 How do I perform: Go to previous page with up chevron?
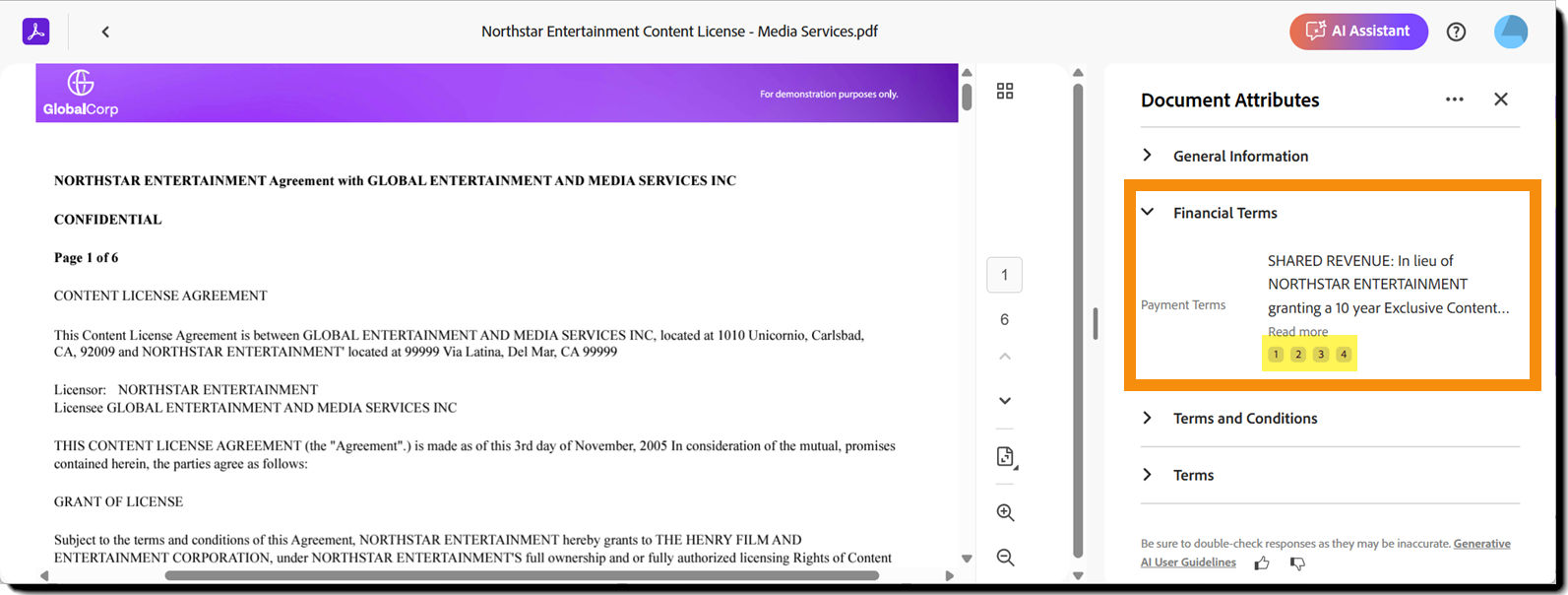(1005, 356)
